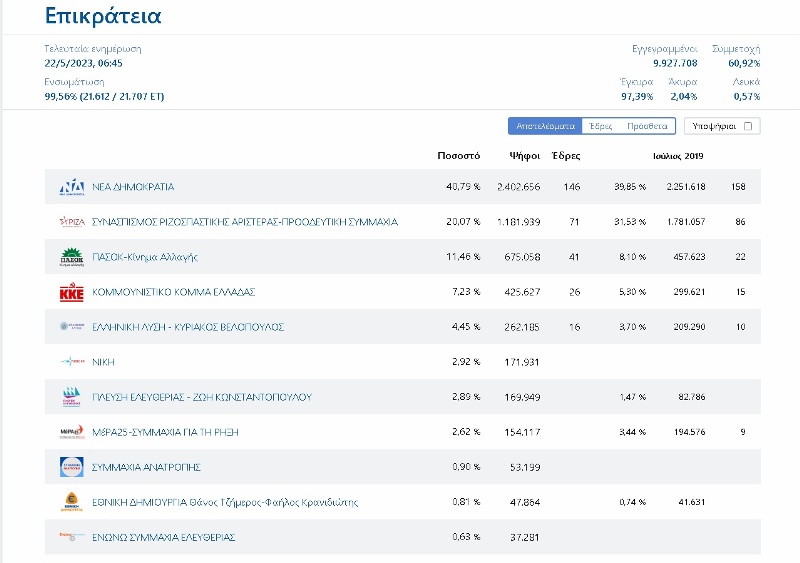Open ΝΕΑ ΔΗΜΟΚΡΑΤΙΑ party name
The height and width of the screenshot is (563, 800).
coord(133,187)
